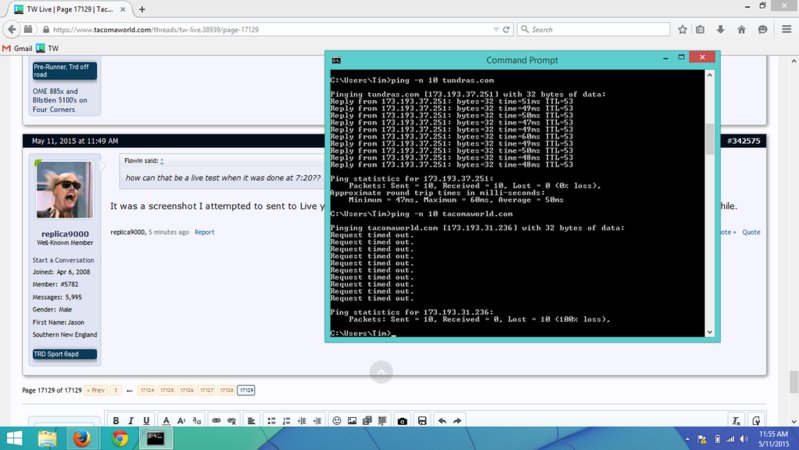This screenshot has height=450, width=799.
Task: Open the Windows Start button
Action: (14, 438)
